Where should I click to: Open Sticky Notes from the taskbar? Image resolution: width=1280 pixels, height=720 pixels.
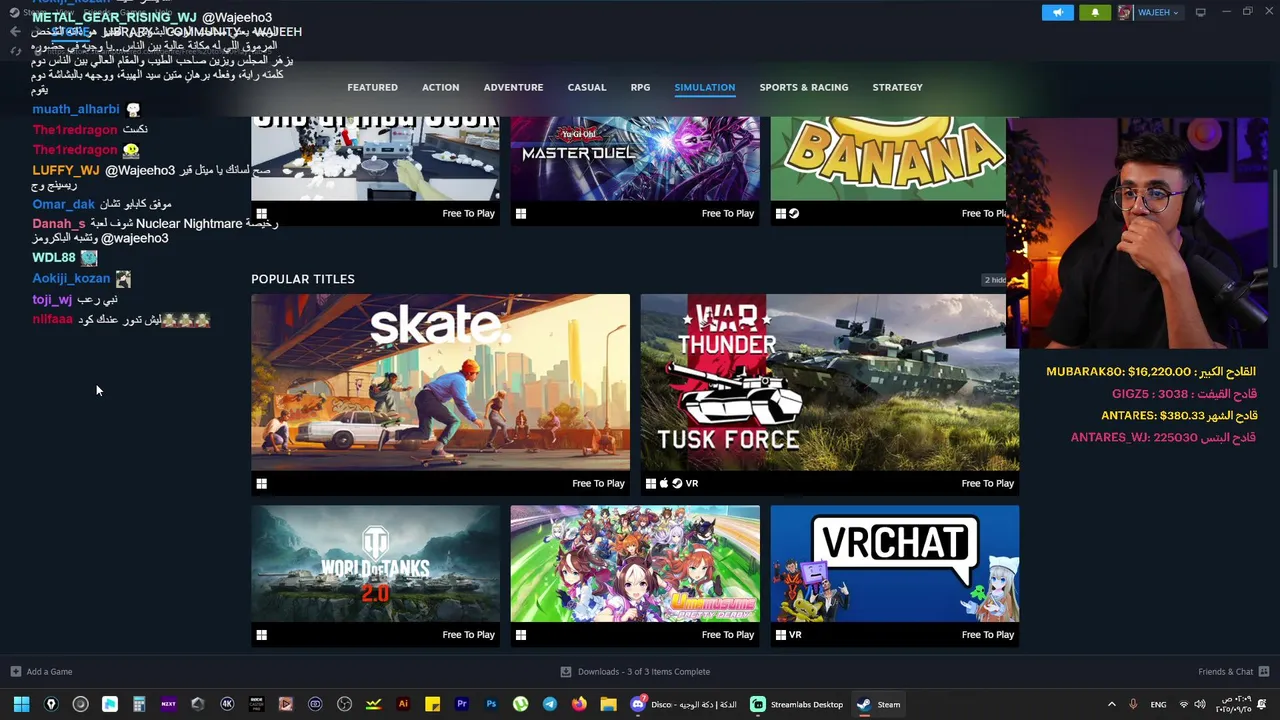click(432, 704)
